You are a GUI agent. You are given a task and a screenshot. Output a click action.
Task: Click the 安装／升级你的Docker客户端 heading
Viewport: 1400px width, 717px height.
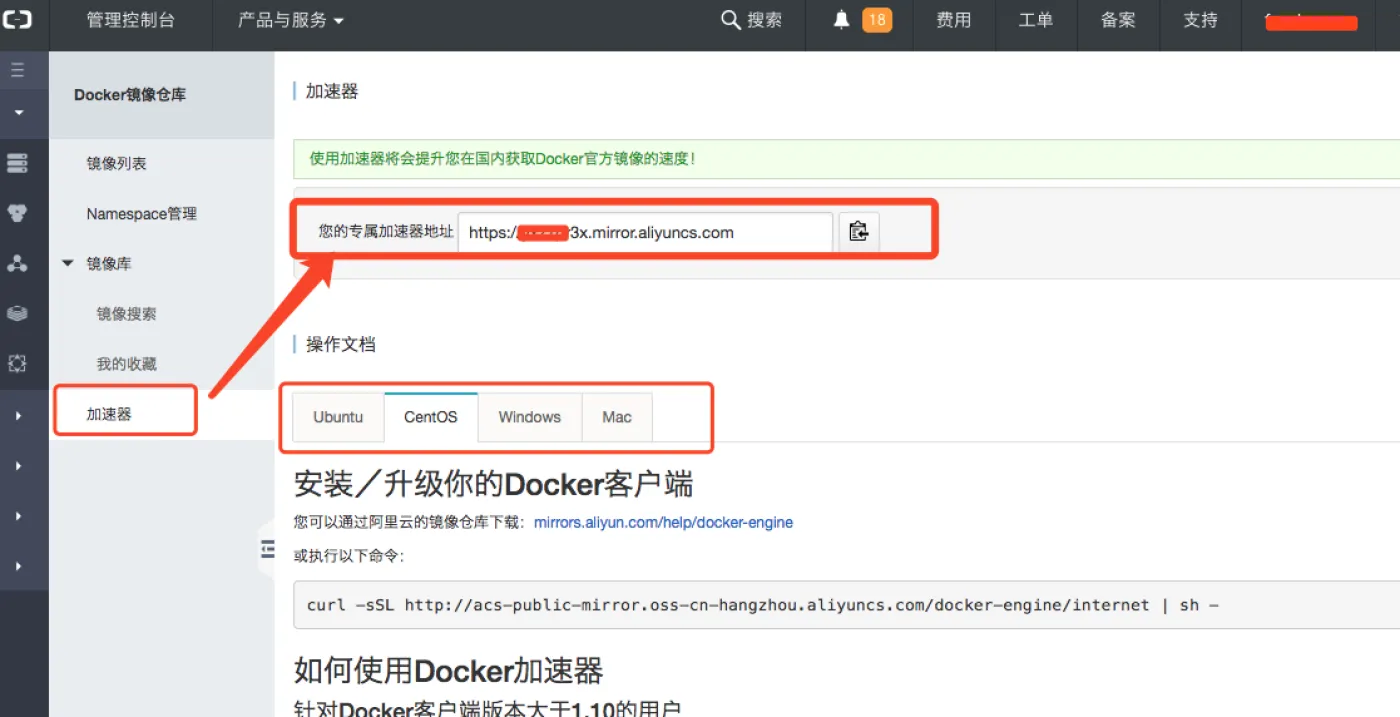tap(493, 484)
